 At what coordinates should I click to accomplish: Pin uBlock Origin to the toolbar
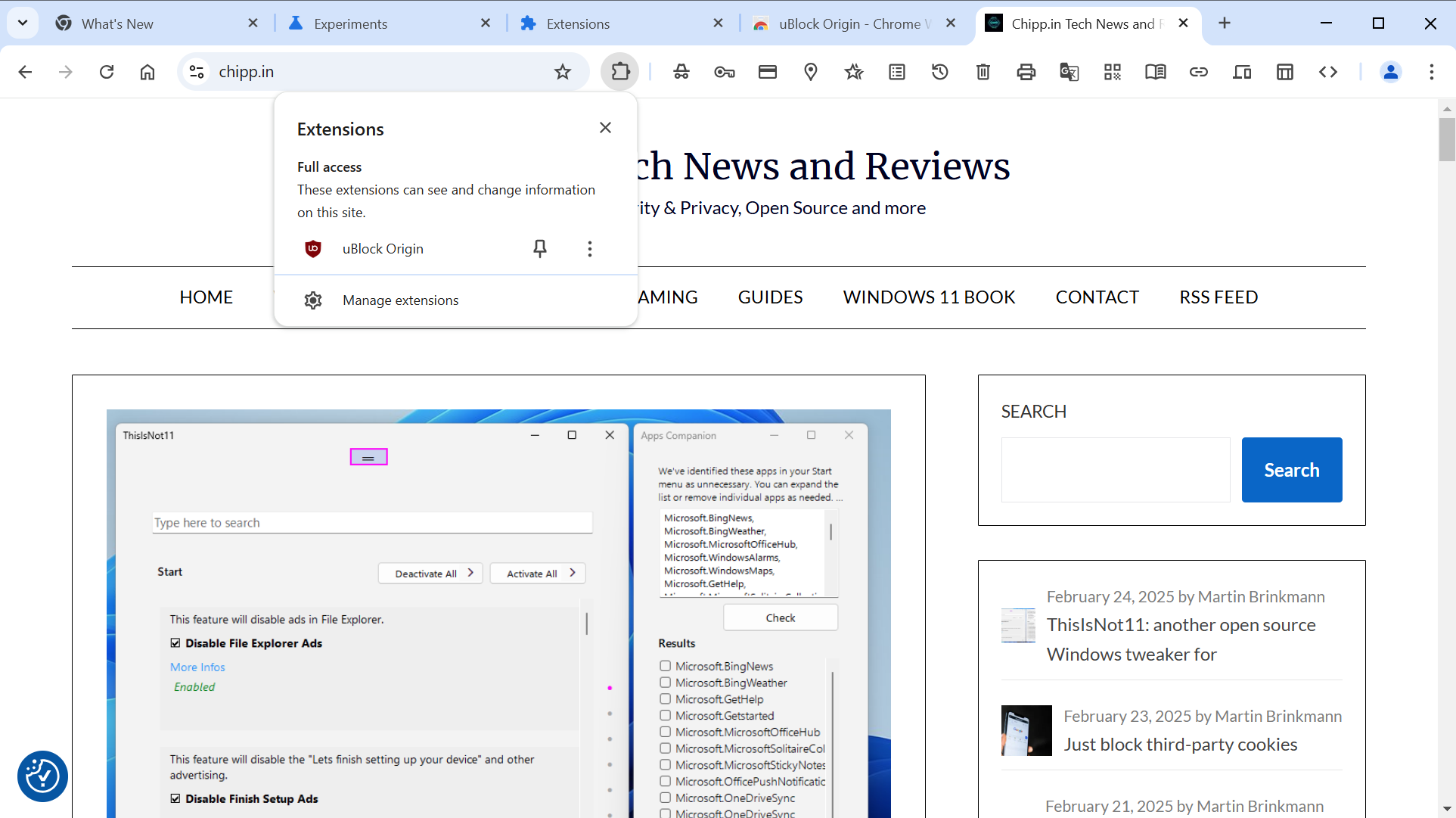[539, 248]
